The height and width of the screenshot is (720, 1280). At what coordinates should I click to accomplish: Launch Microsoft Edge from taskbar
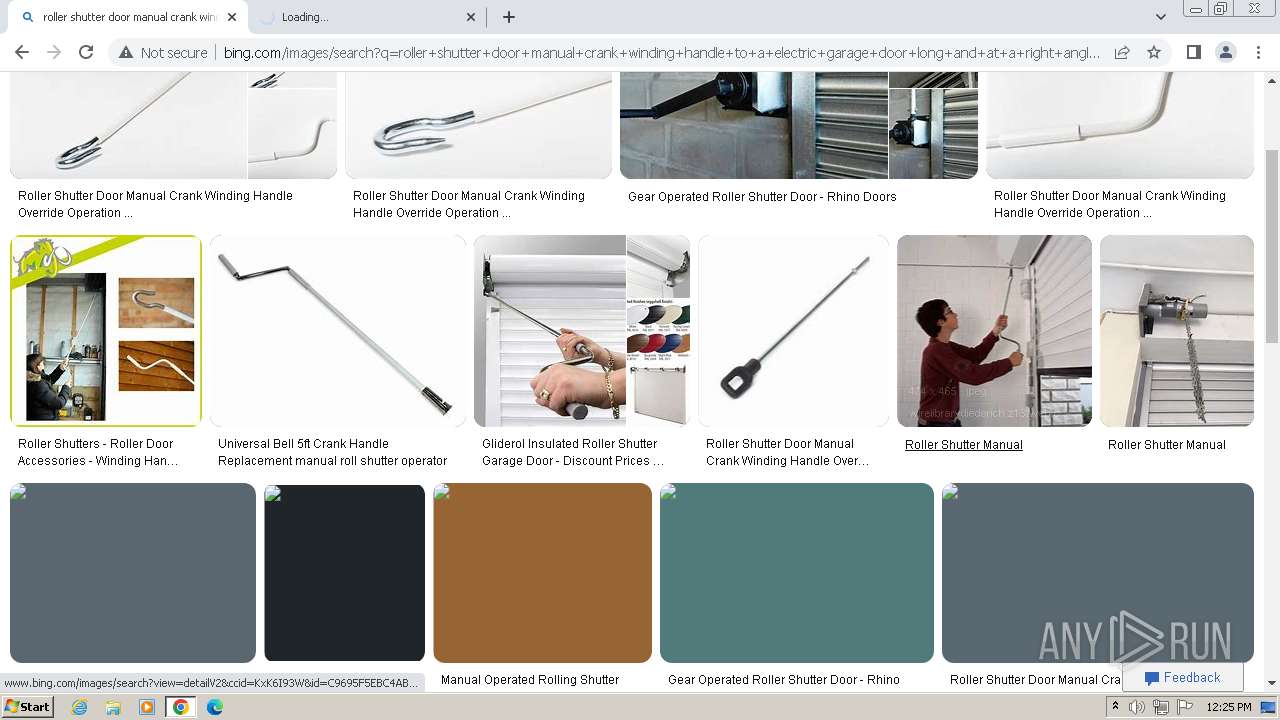pyautogui.click(x=215, y=707)
